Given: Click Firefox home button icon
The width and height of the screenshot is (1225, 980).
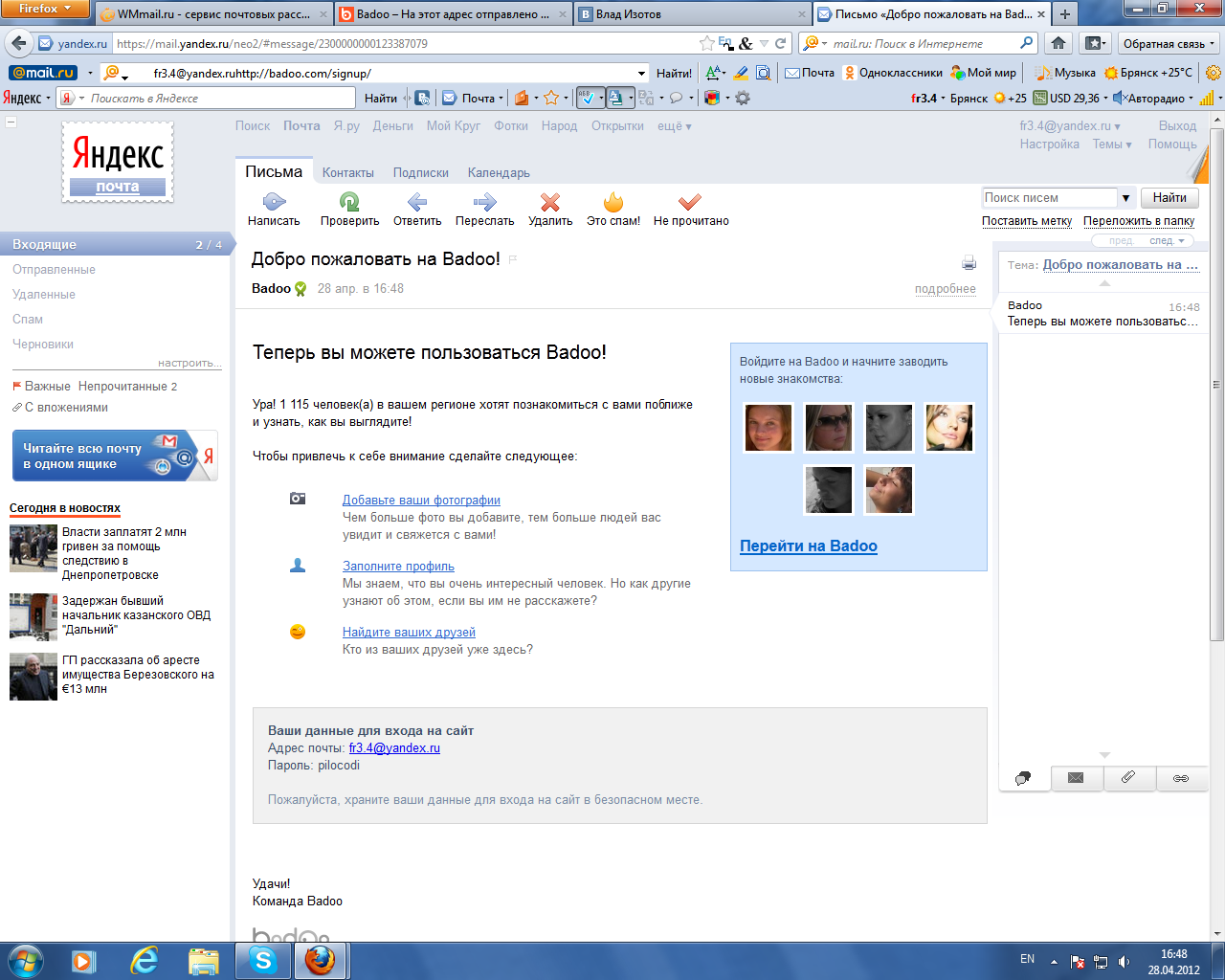Looking at the screenshot, I should point(1058,43).
